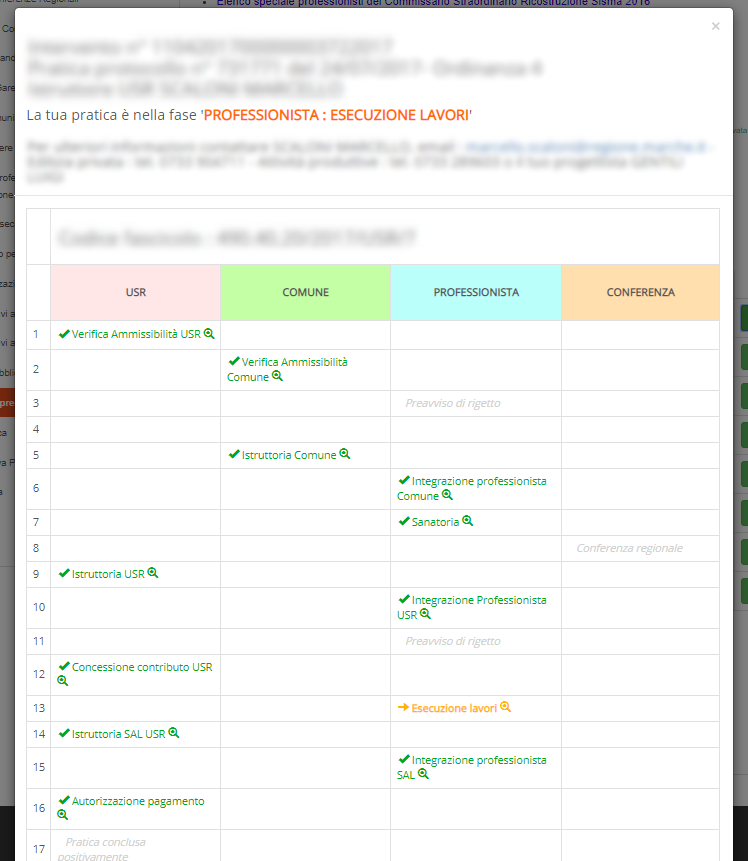Click the Istruttoria USR step
Image resolution: width=748 pixels, height=861 pixels.
pos(108,574)
